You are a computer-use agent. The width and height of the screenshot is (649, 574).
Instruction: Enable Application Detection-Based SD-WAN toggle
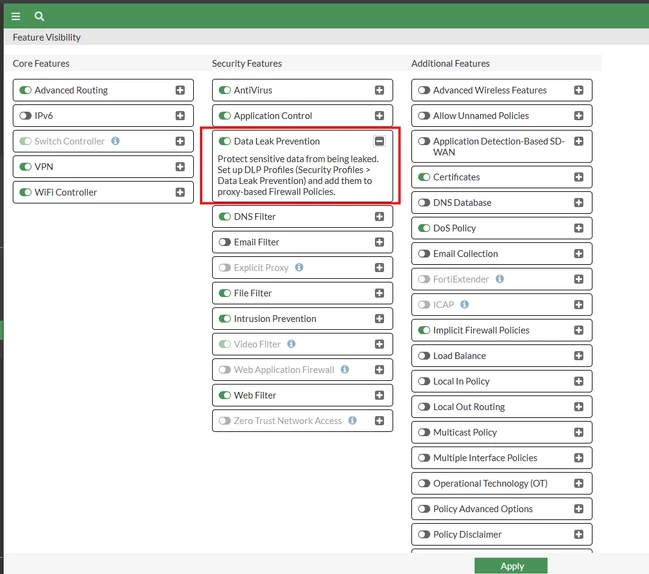(x=424, y=141)
